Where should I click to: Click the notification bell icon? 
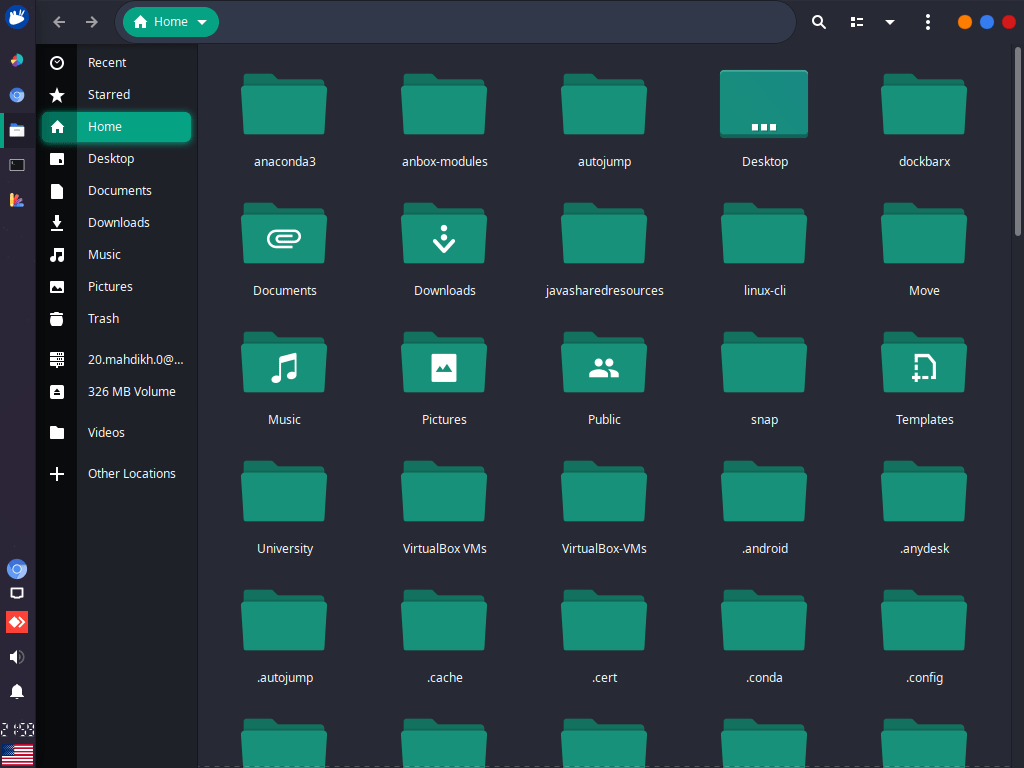[x=16, y=691]
